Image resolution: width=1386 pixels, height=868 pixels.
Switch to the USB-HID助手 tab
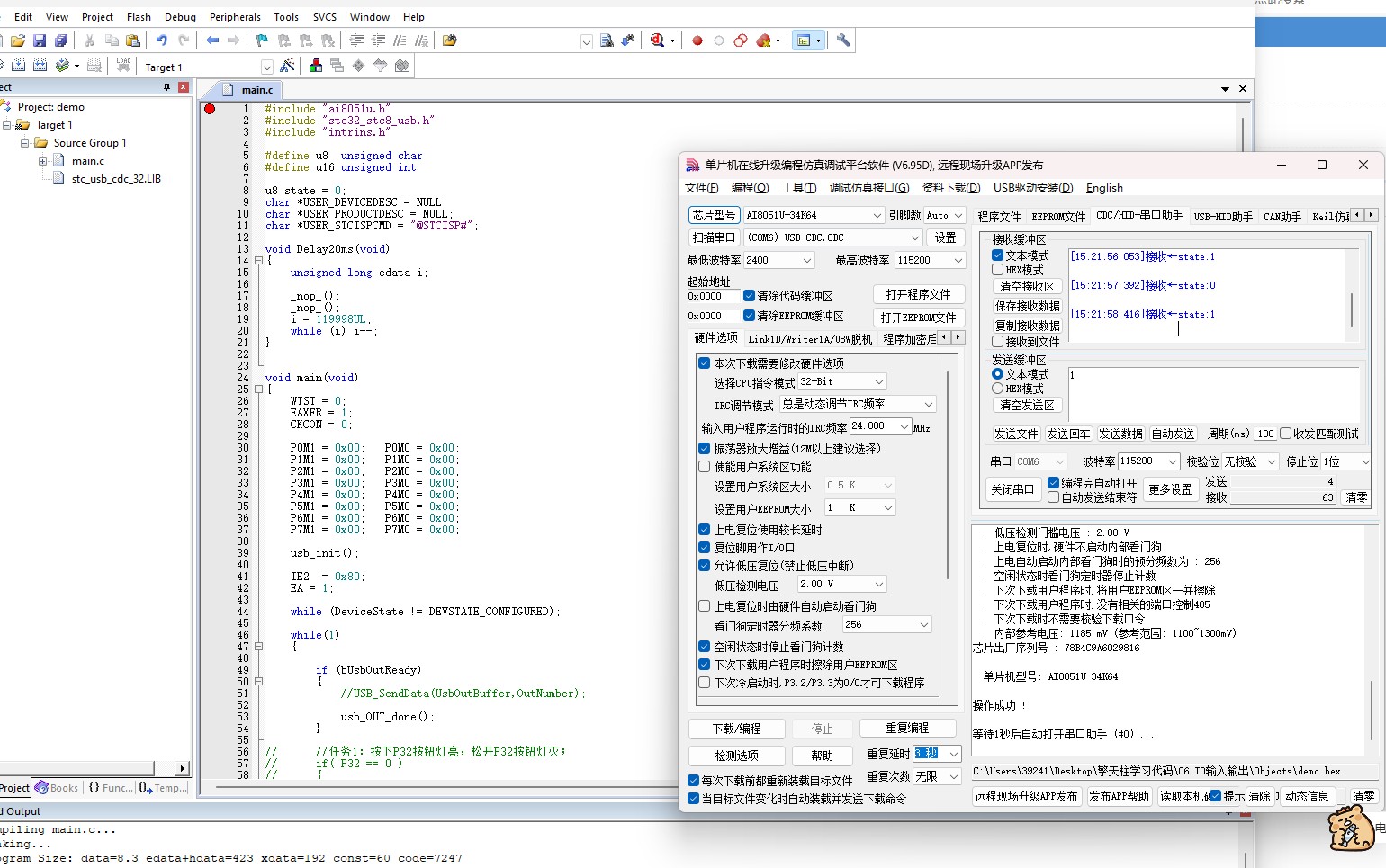click(x=1223, y=217)
